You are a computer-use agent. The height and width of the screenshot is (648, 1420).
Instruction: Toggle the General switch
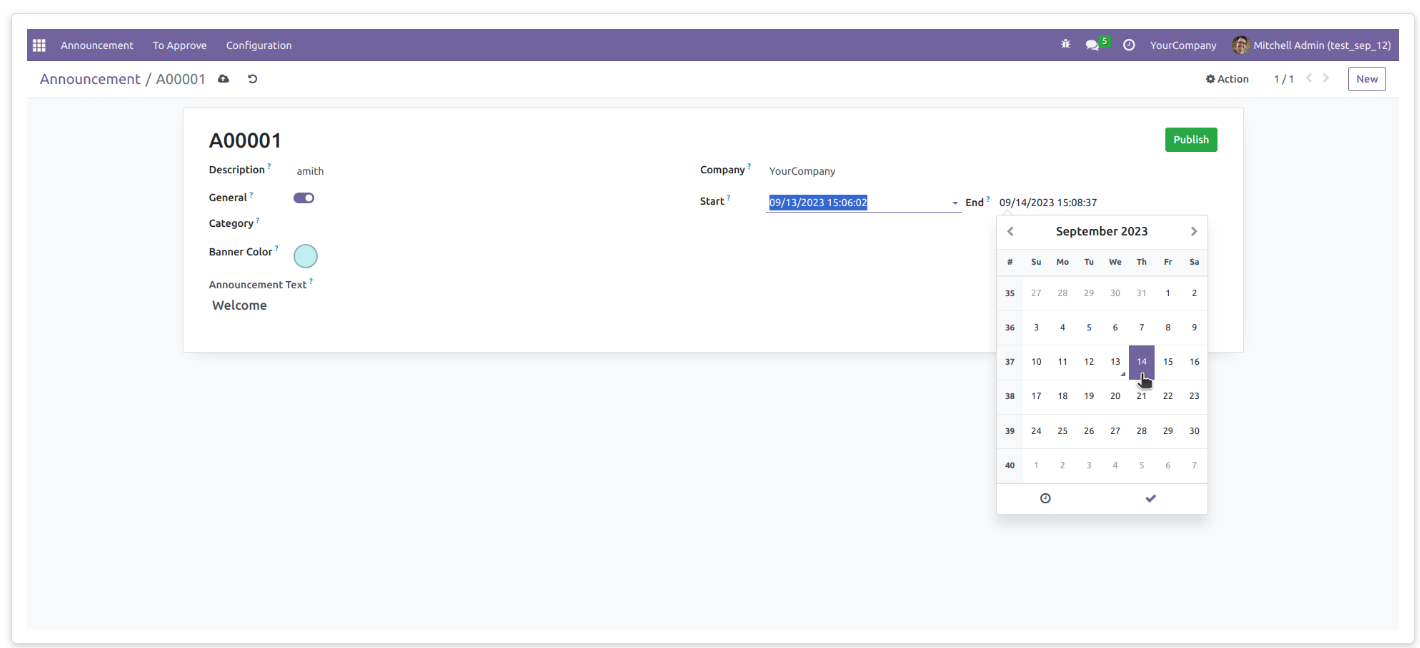pyautogui.click(x=304, y=198)
